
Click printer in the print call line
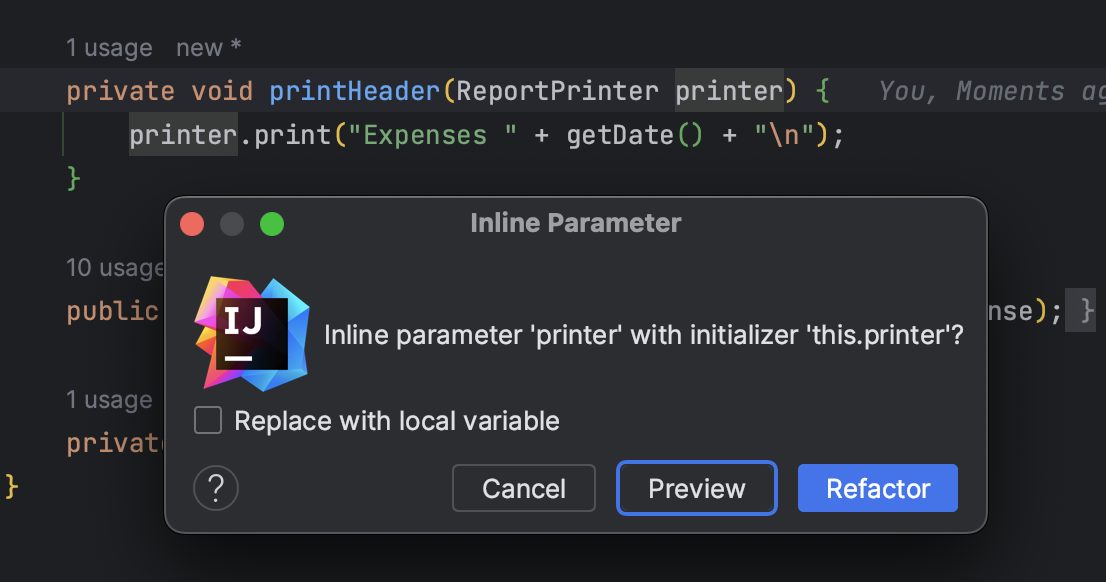click(x=183, y=135)
